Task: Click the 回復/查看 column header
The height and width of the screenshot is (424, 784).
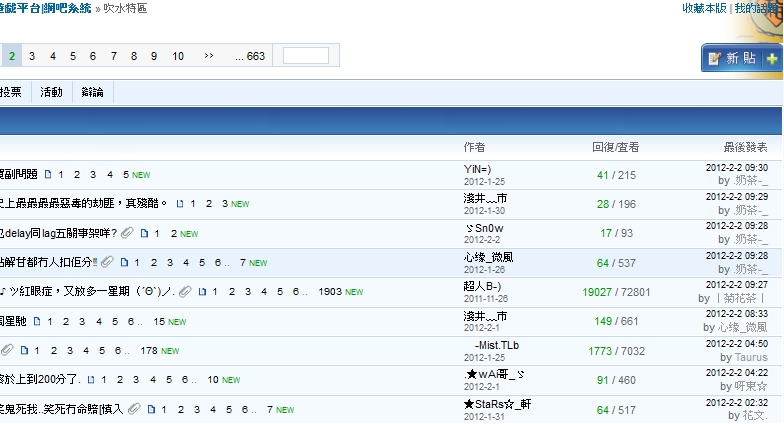Action: coord(616,147)
